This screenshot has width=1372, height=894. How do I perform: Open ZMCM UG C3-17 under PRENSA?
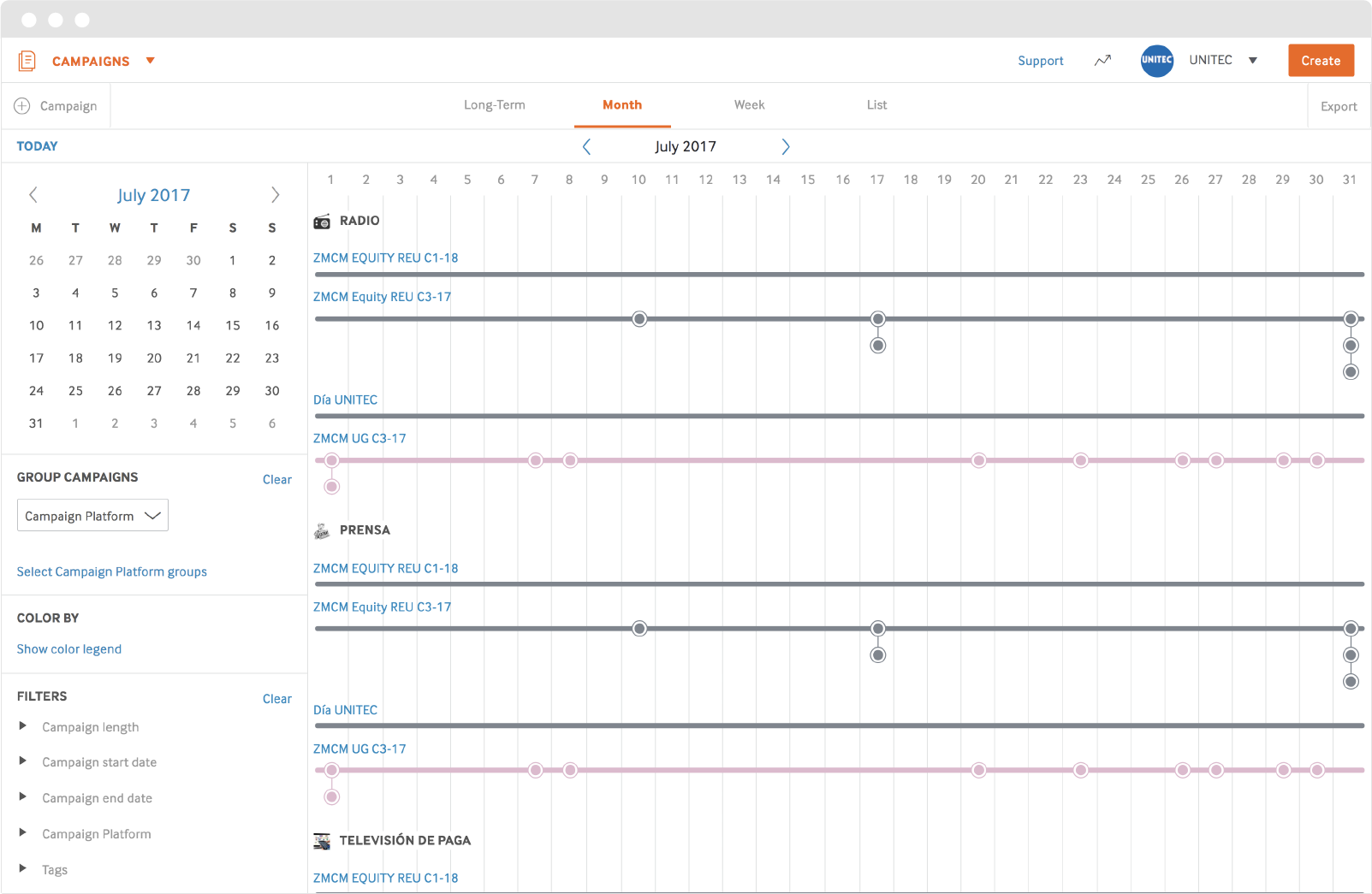coord(359,749)
